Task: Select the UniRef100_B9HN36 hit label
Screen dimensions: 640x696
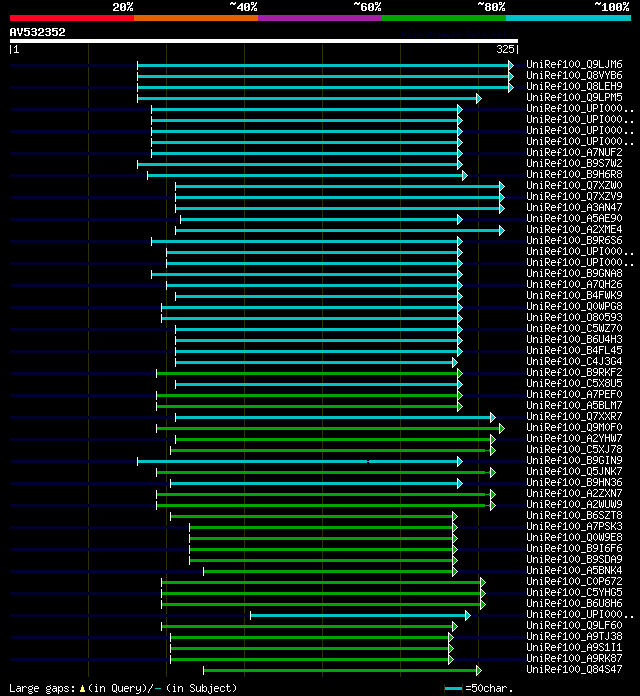Action: click(x=574, y=482)
